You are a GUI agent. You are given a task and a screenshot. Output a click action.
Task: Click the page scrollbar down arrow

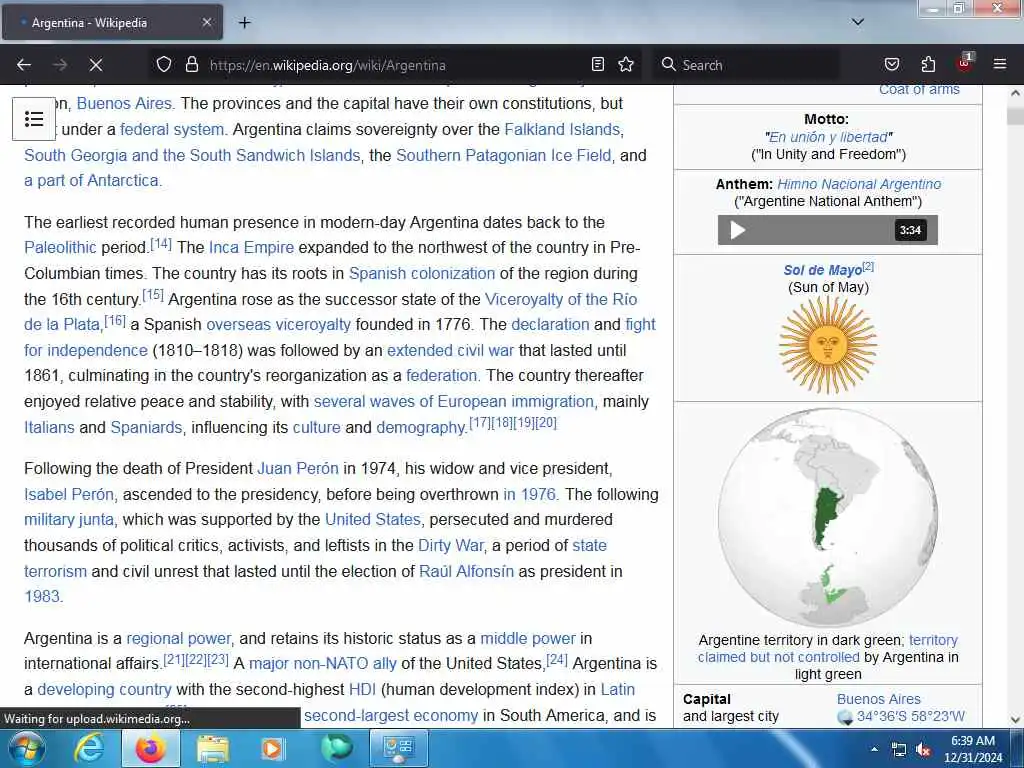pos(1016,720)
